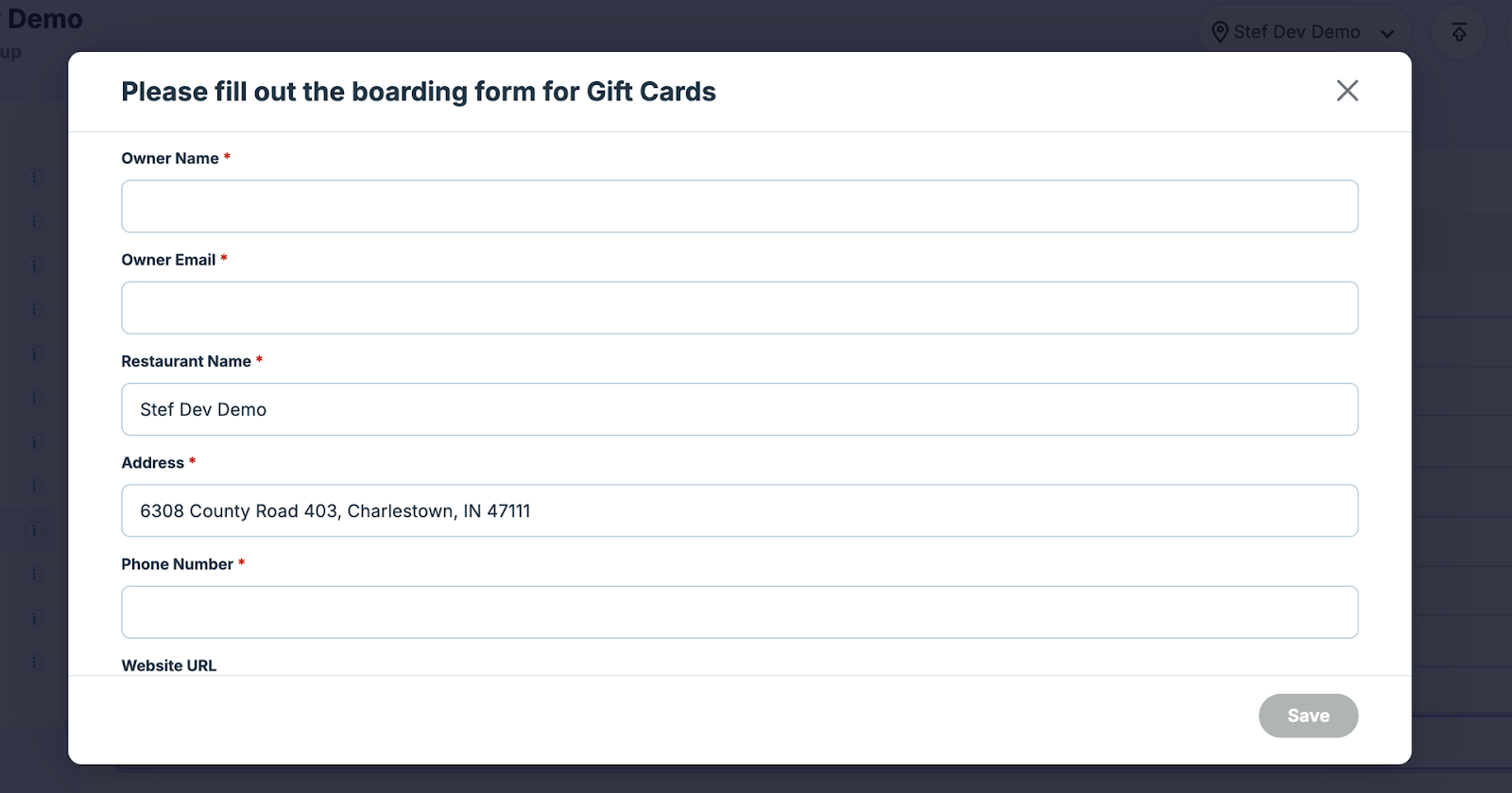Click the Address field label
The image size is (1512, 793).
(153, 462)
